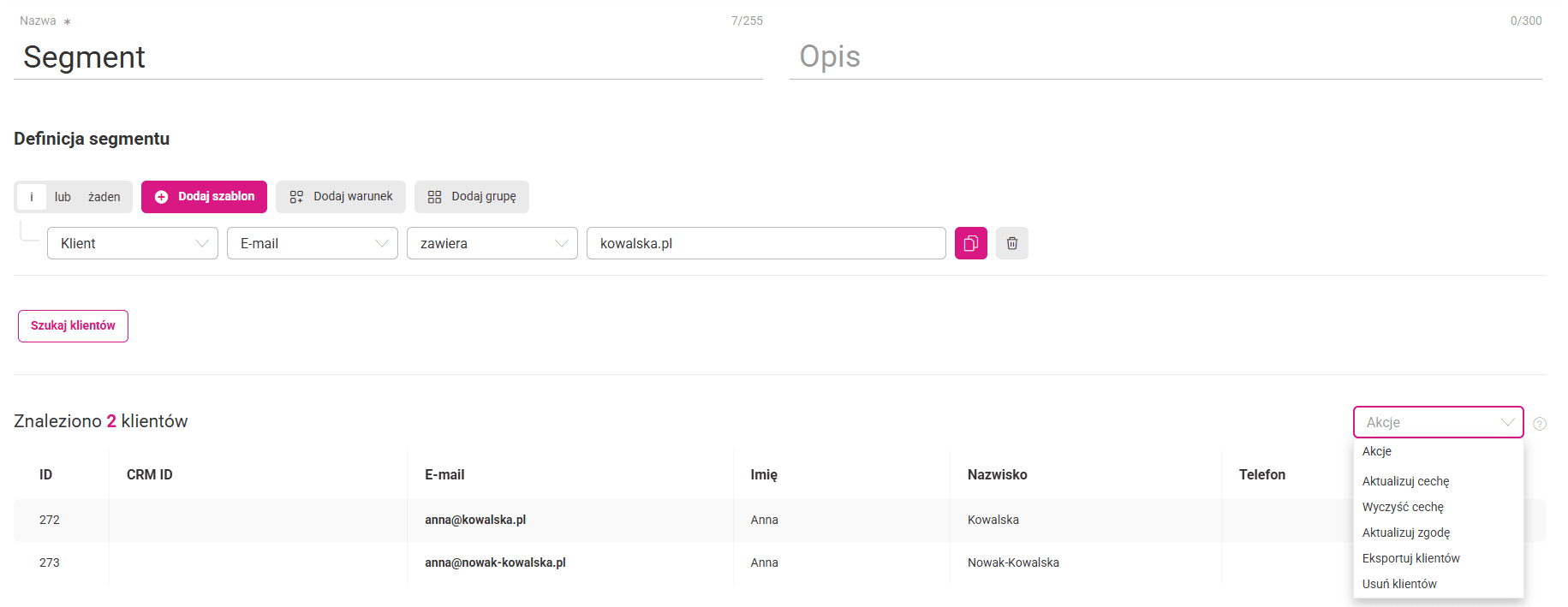Click the 'Dodaj grupę' button
This screenshot has height=607, width=1568.
pos(472,197)
